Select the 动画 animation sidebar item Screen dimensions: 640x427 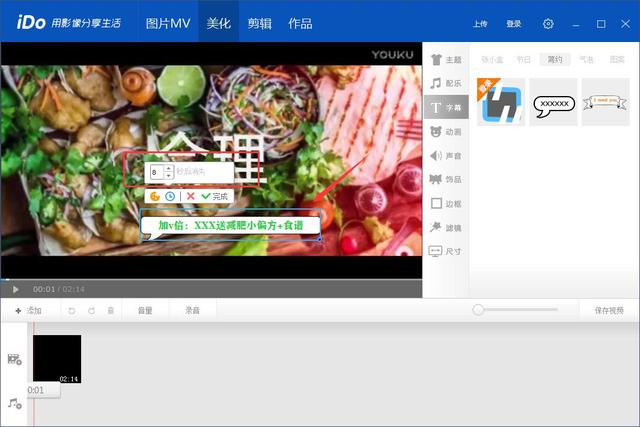(x=445, y=131)
